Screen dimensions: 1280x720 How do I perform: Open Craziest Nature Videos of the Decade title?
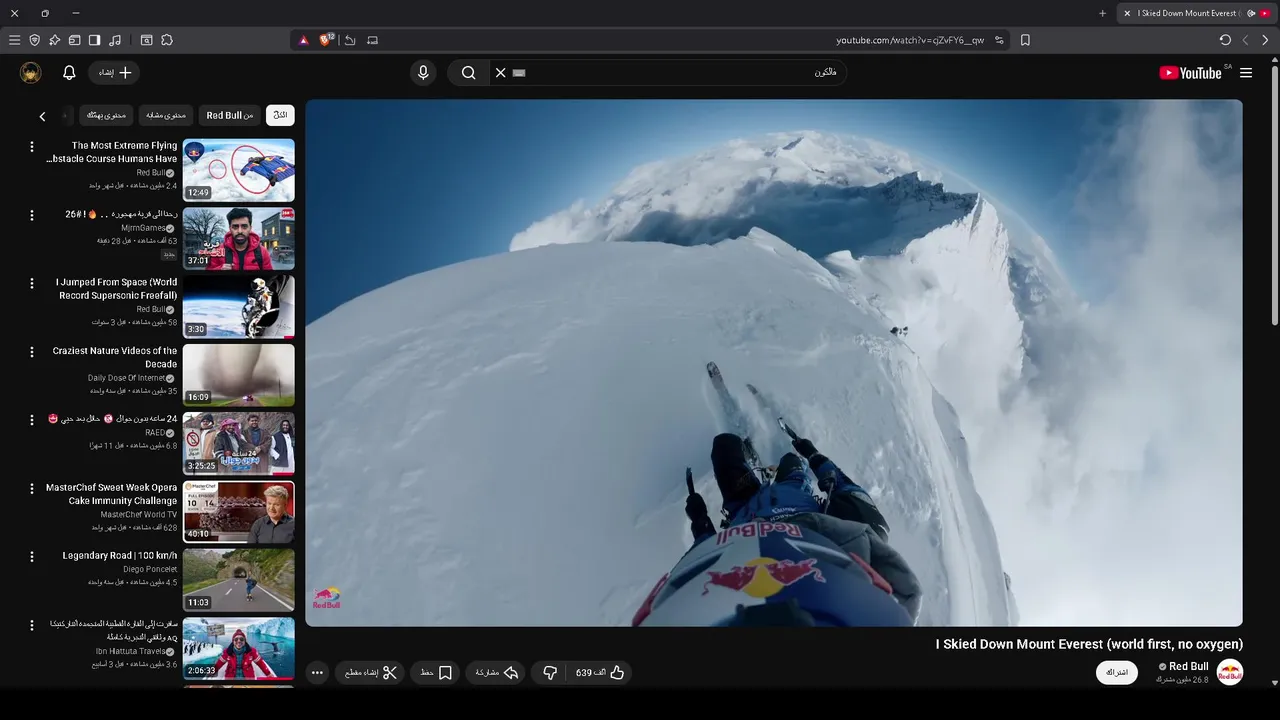pos(115,357)
